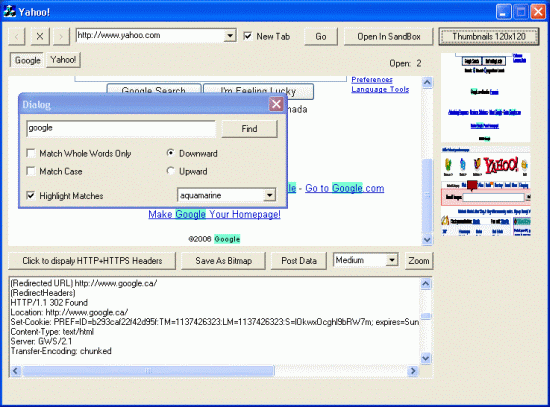Image resolution: width=550 pixels, height=407 pixels.
Task: Enable Match Whole Words Only checkbox
Action: coord(31,153)
